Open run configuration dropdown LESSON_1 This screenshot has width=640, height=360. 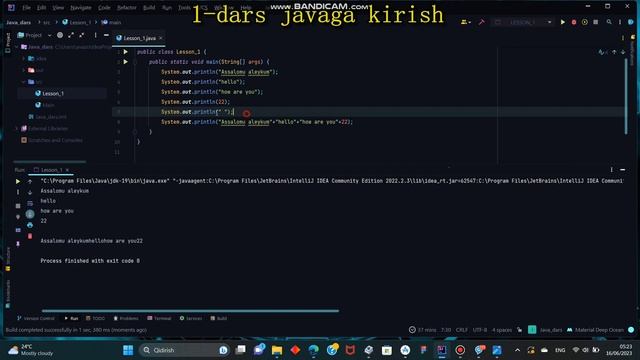(x=524, y=22)
